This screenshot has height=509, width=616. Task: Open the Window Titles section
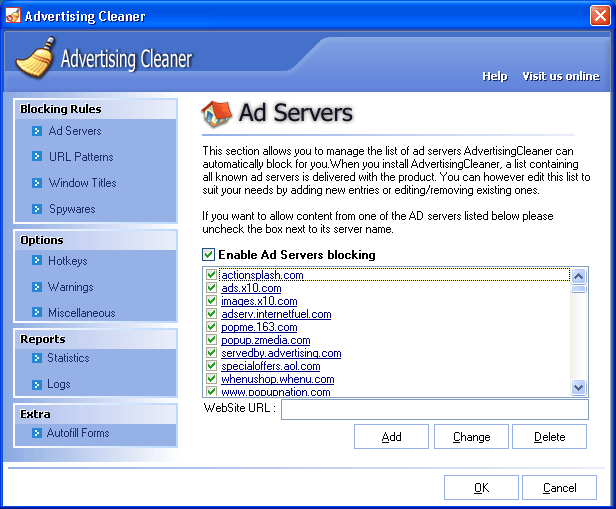click(x=82, y=183)
